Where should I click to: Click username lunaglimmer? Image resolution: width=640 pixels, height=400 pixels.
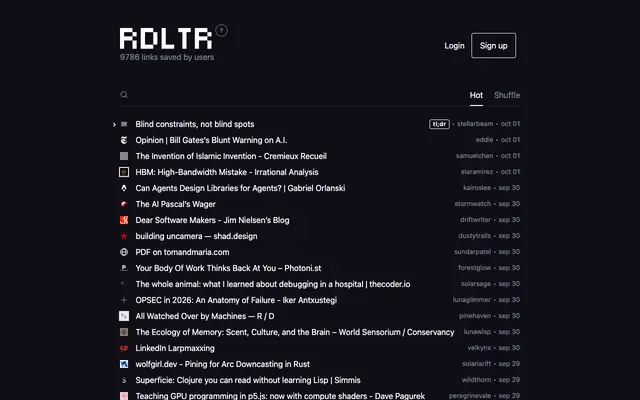pyautogui.click(x=472, y=300)
